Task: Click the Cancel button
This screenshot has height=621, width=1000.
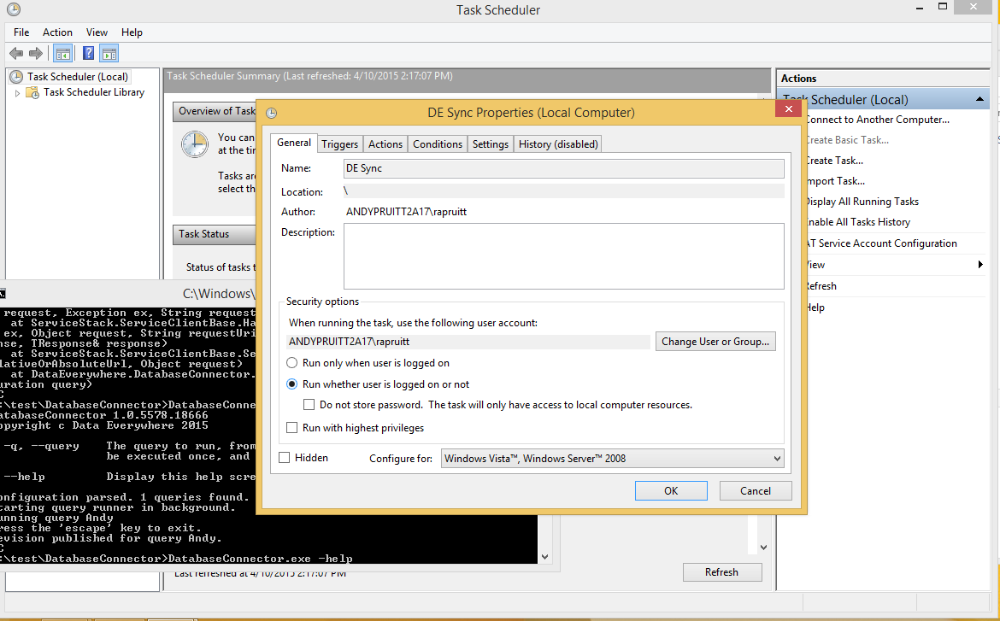Action: pos(756,491)
